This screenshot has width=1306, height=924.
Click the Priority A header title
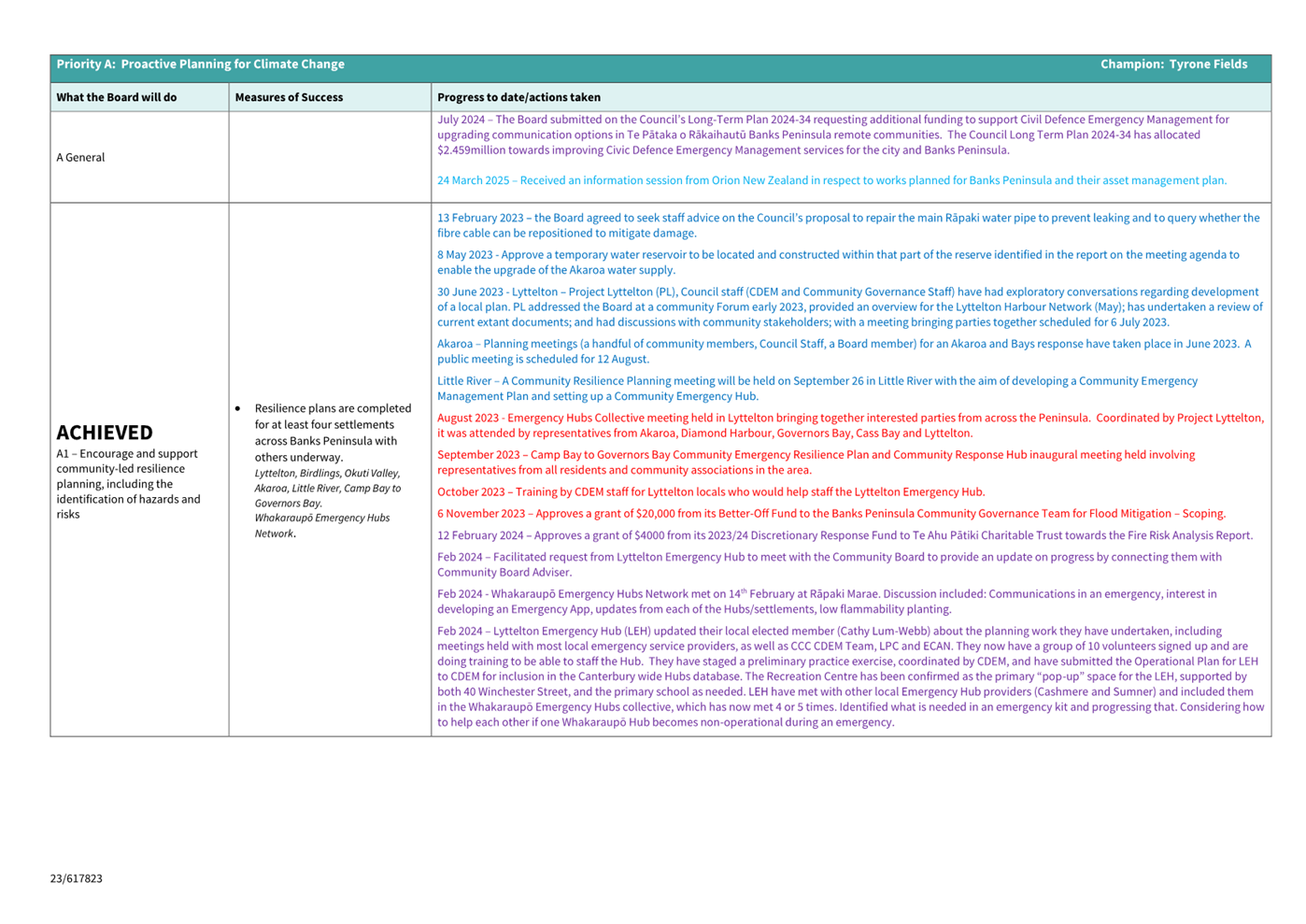pyautogui.click(x=200, y=64)
